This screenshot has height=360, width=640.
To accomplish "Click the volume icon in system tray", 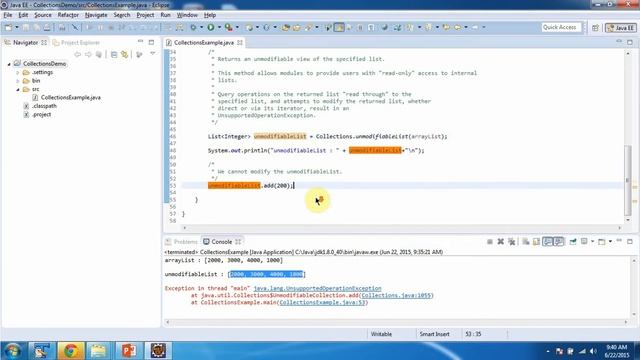I will pyautogui.click(x=593, y=351).
